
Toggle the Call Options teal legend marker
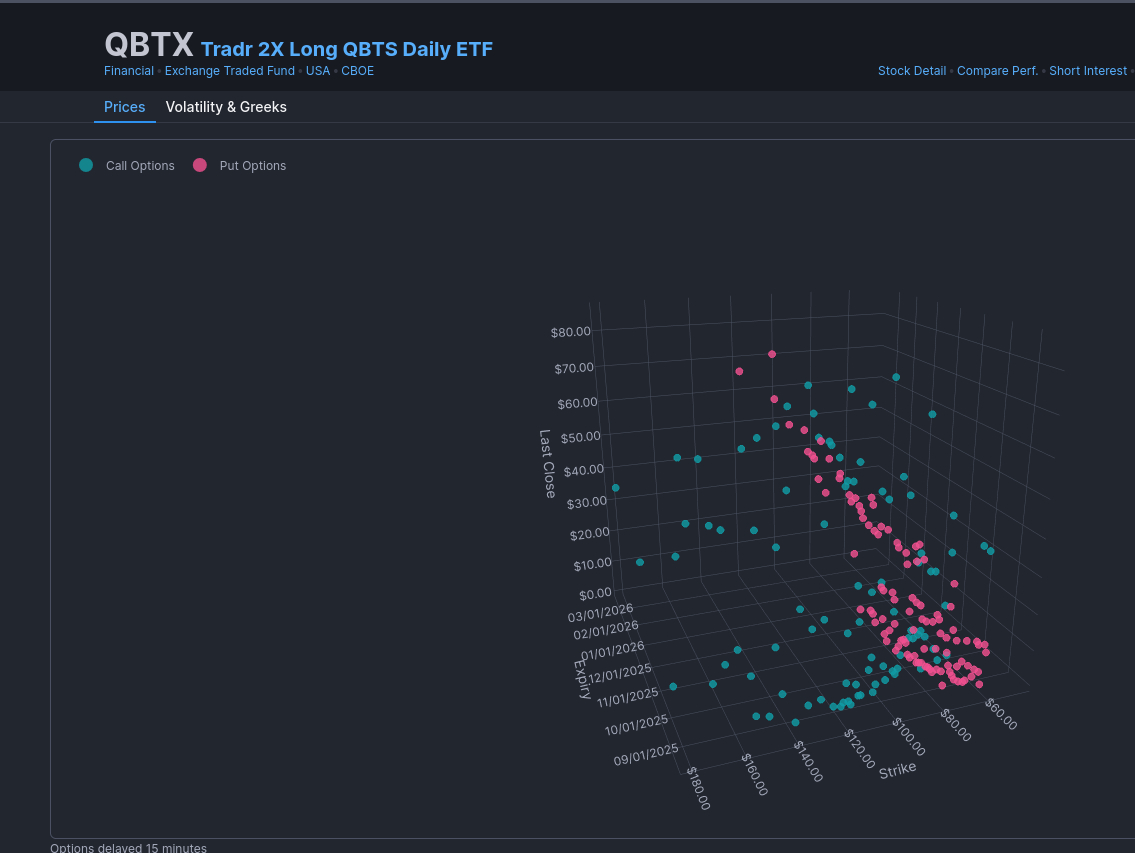86,165
